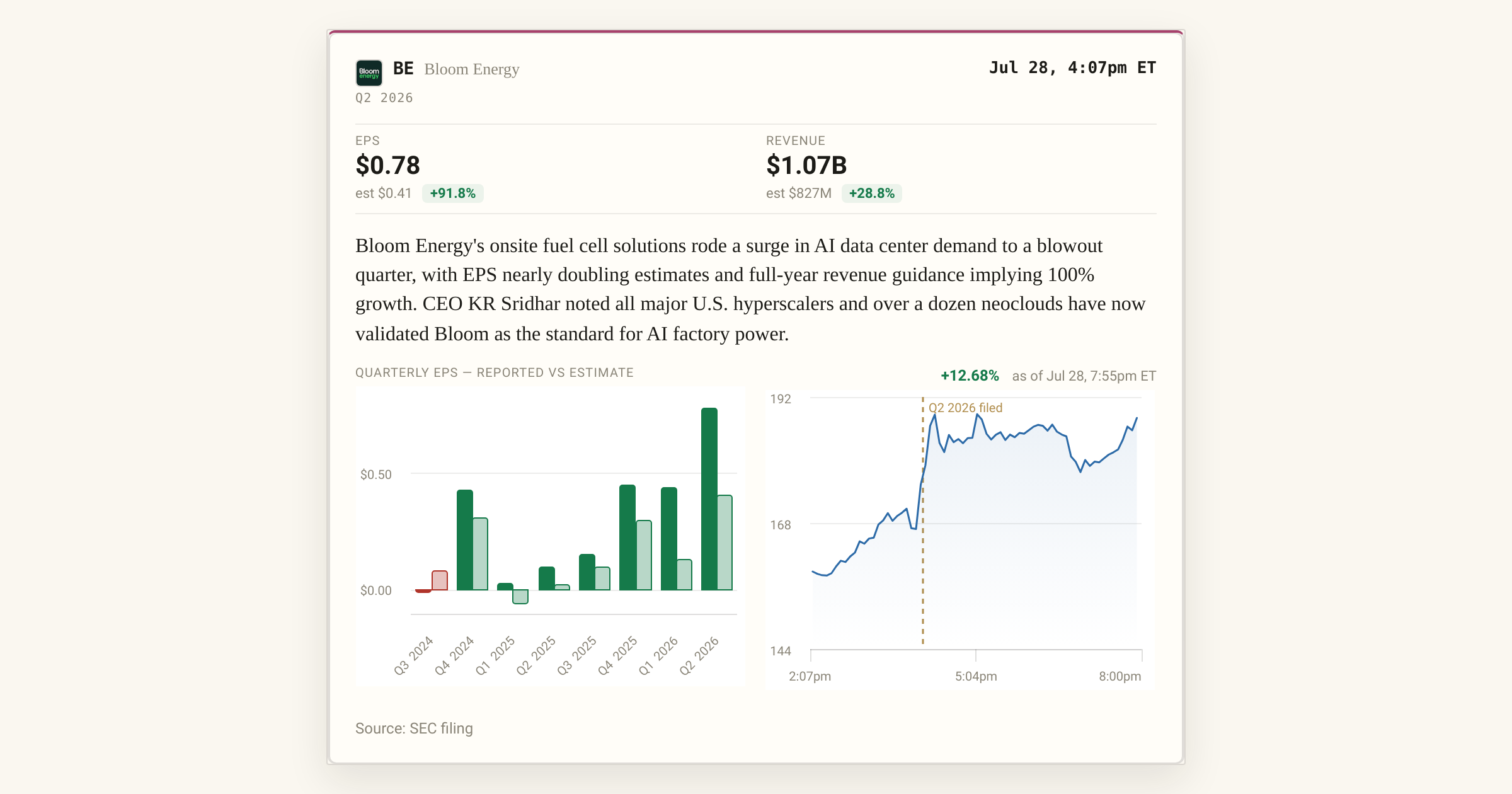
Task: Click the as of Jul 28, 7:55pm ET label
Action: click(x=1084, y=376)
